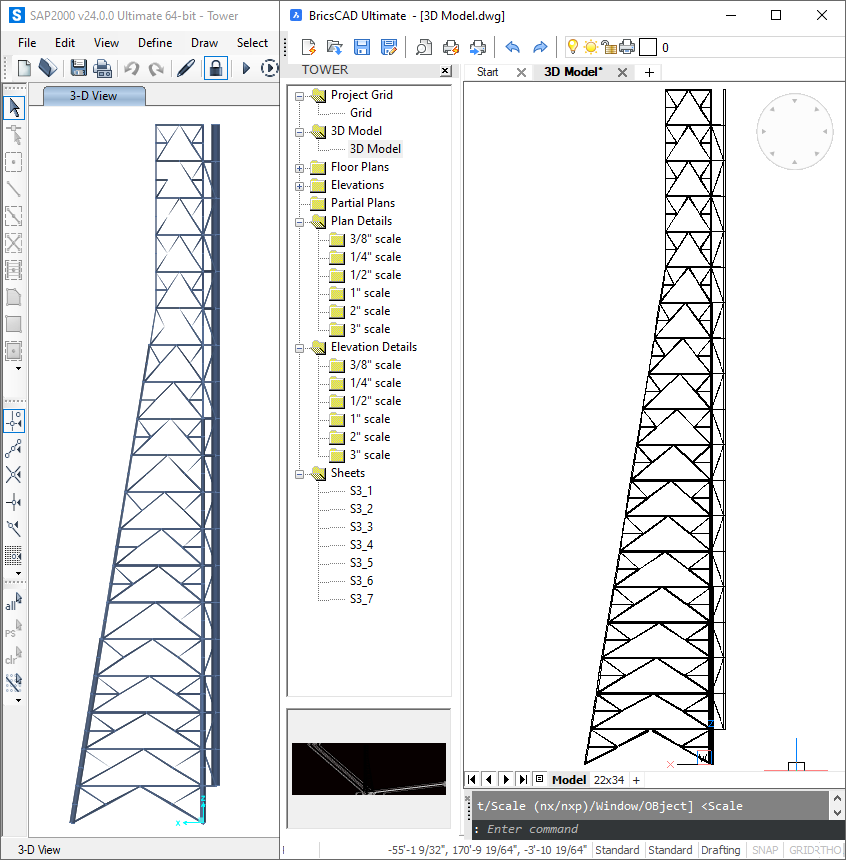Select the pointer tool in SAP2000 sidebar
Screen dimensions: 846x860
click(x=14, y=107)
